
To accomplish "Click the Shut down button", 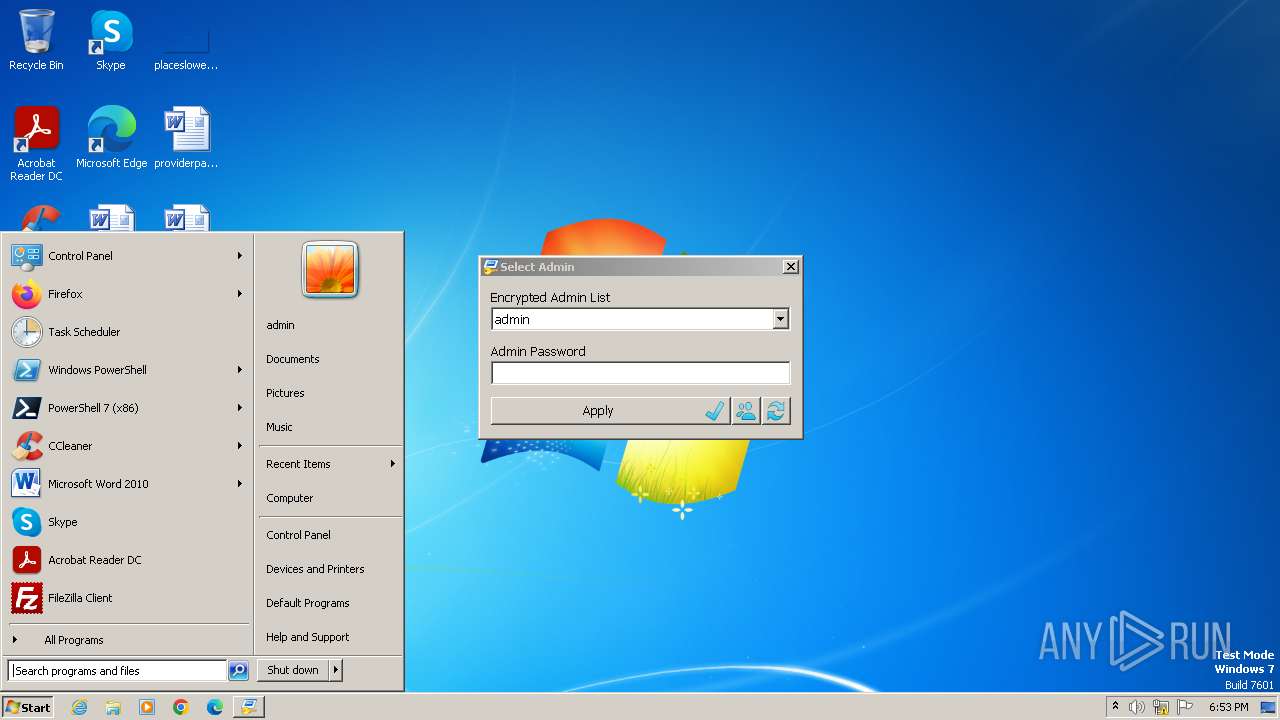I will pyautogui.click(x=293, y=671).
